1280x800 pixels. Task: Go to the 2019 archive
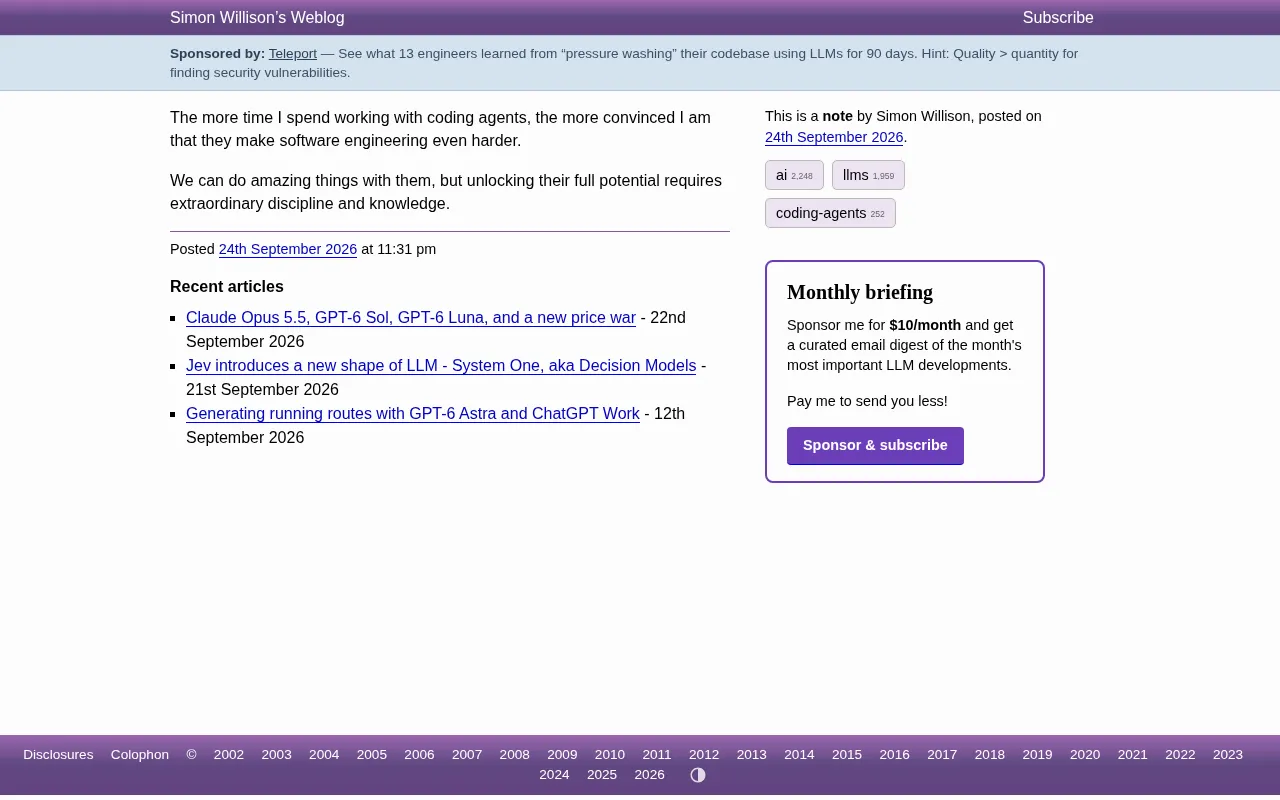(x=1037, y=755)
